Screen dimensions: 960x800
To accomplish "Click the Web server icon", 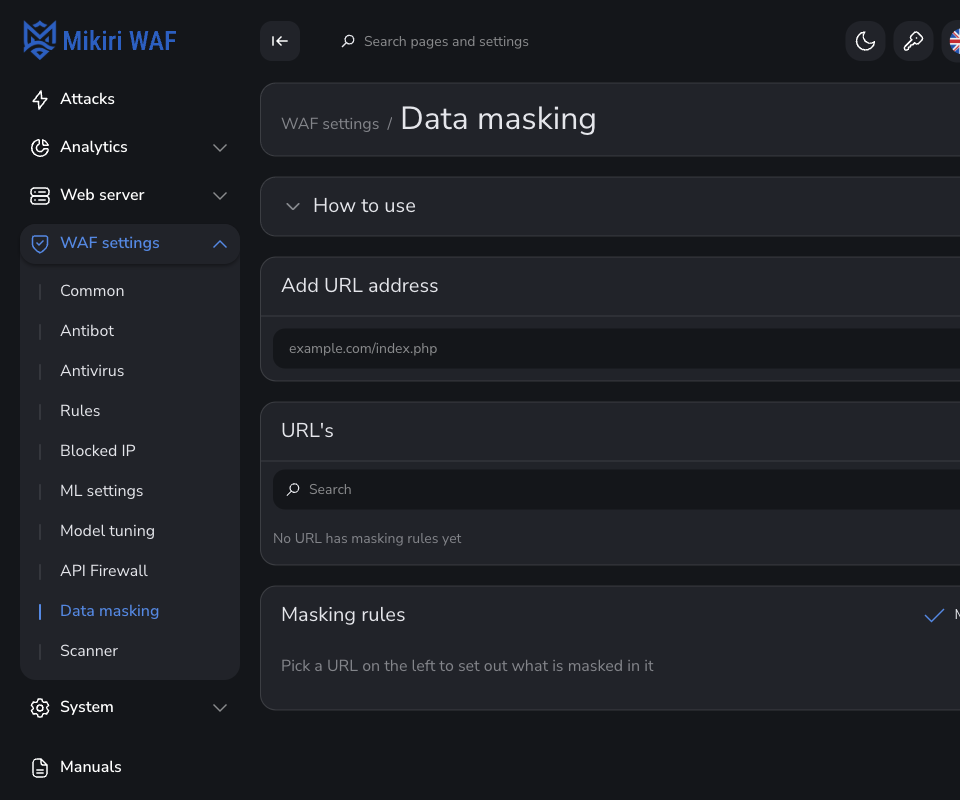I will pyautogui.click(x=40, y=195).
